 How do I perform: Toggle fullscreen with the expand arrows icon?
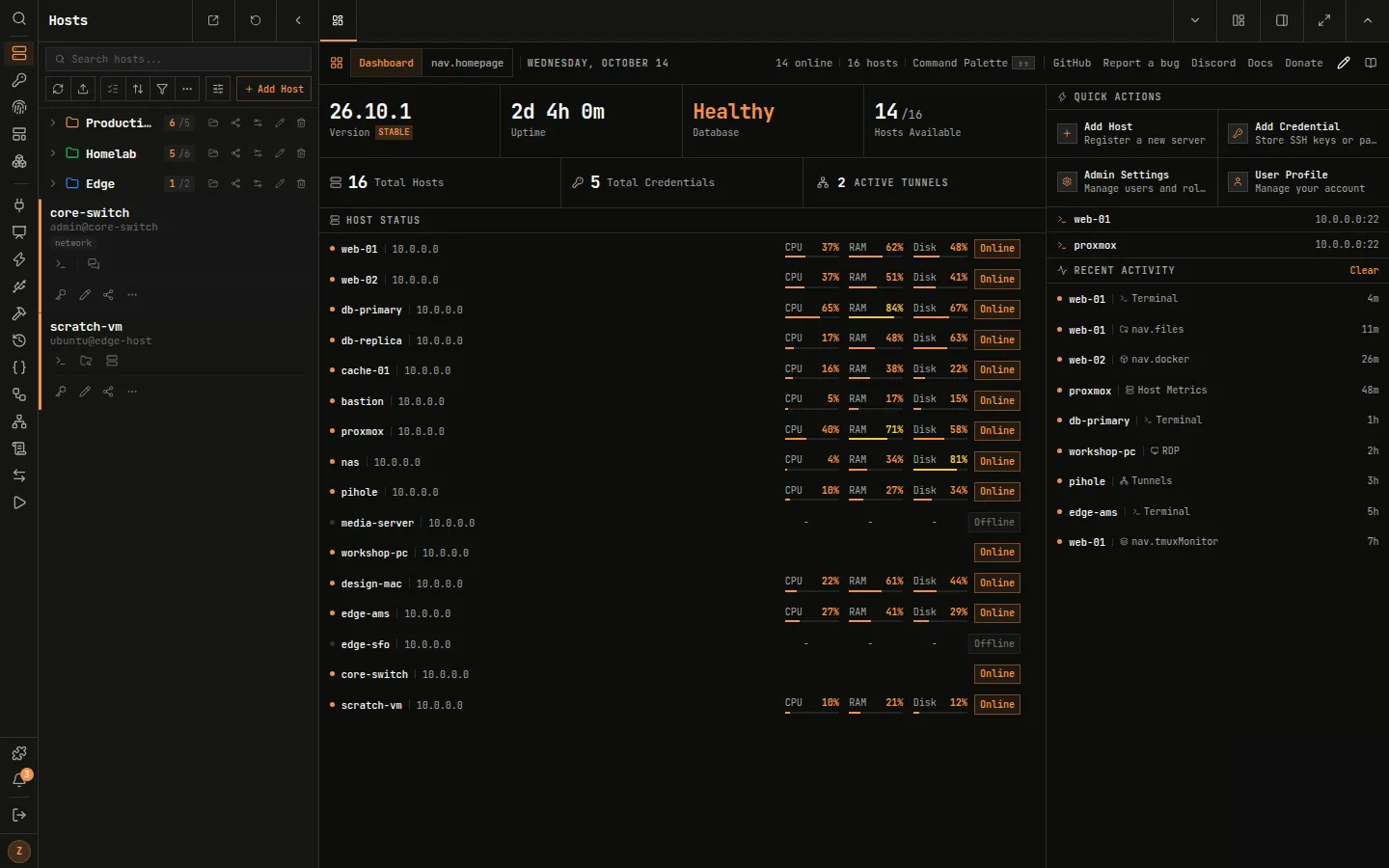tap(1324, 20)
